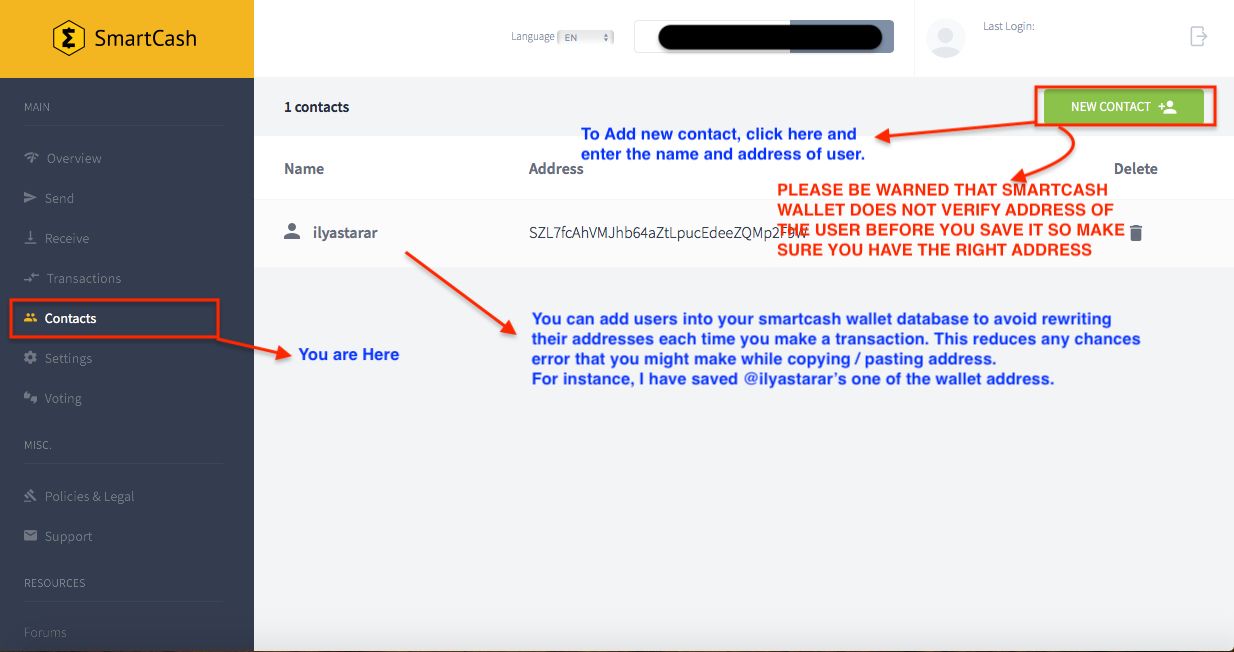This screenshot has width=1234, height=652.
Task: Open the Settings menu item
Action: coord(68,358)
